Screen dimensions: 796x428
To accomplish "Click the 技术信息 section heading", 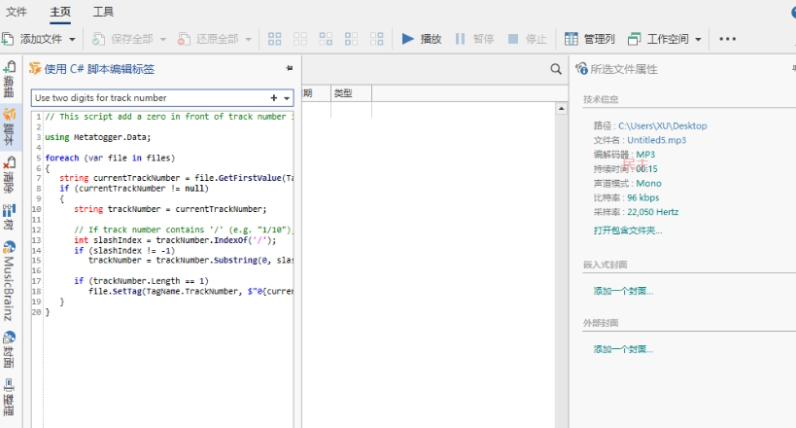I will tap(601, 100).
